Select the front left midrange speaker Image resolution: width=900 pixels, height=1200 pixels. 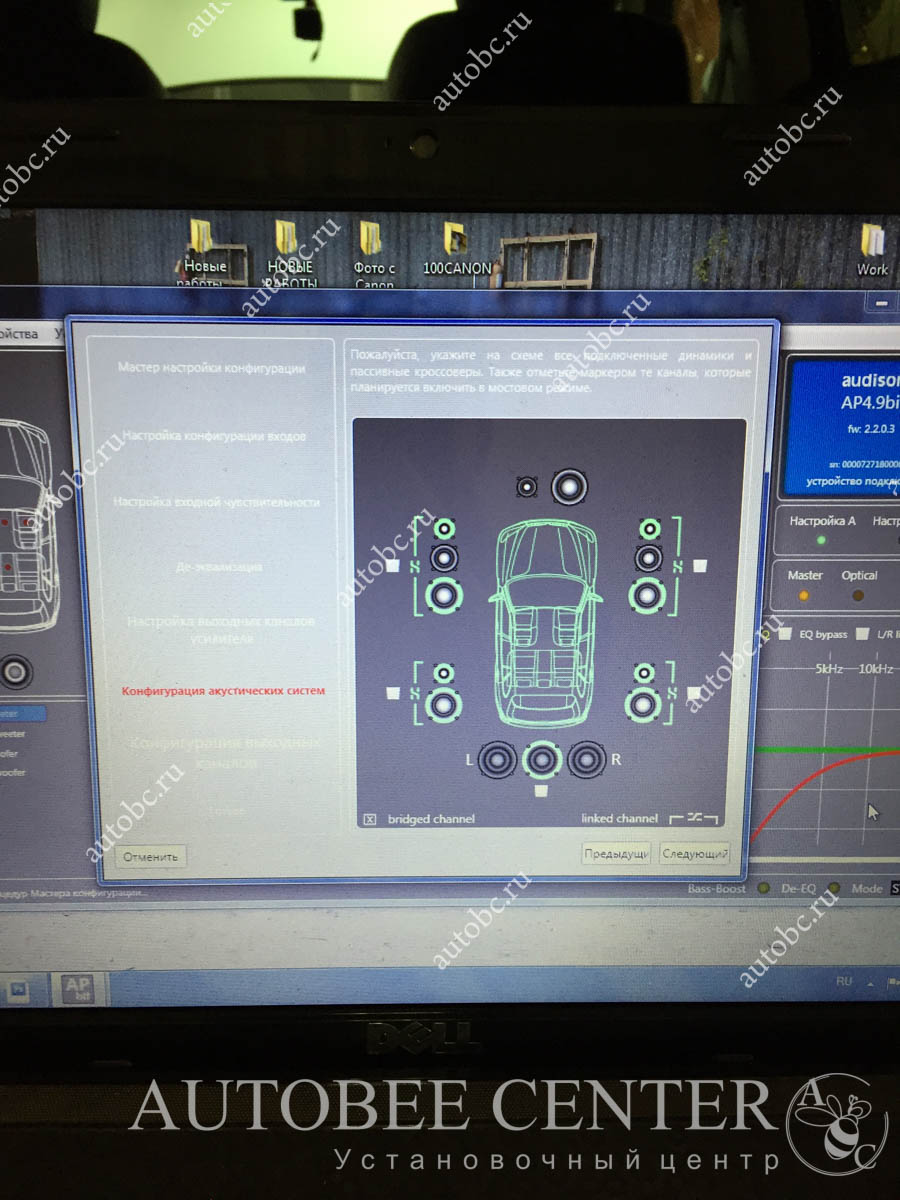[444, 558]
